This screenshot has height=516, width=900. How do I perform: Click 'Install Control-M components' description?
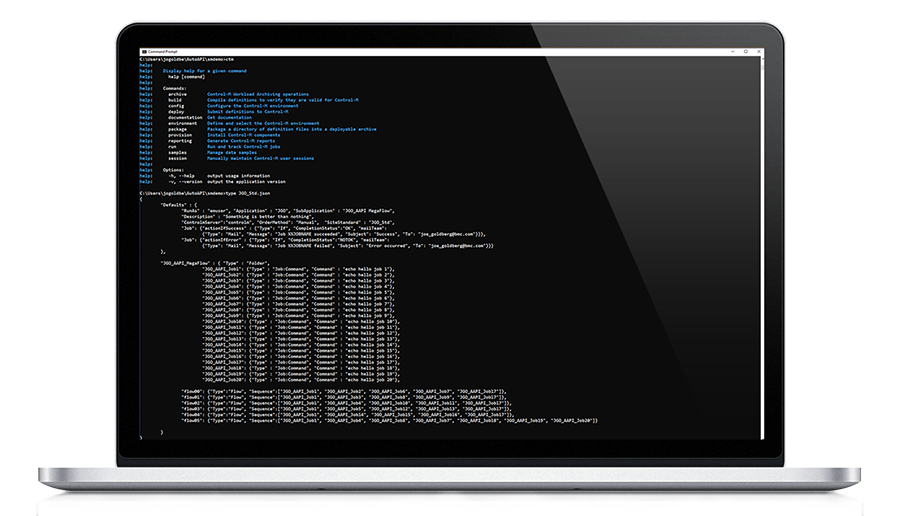pyautogui.click(x=243, y=135)
